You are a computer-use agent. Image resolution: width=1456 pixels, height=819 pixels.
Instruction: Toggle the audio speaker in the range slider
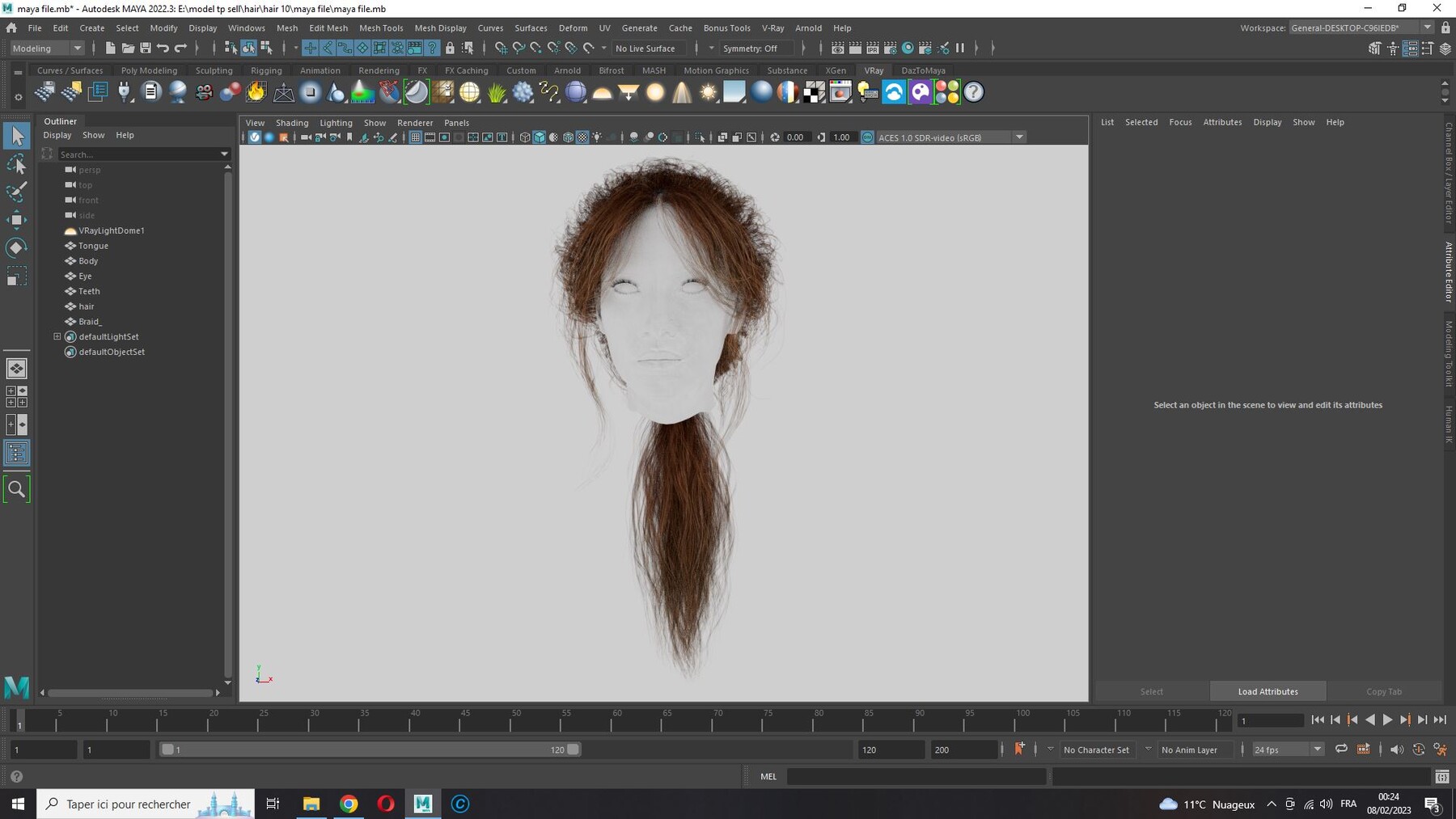coord(1396,749)
